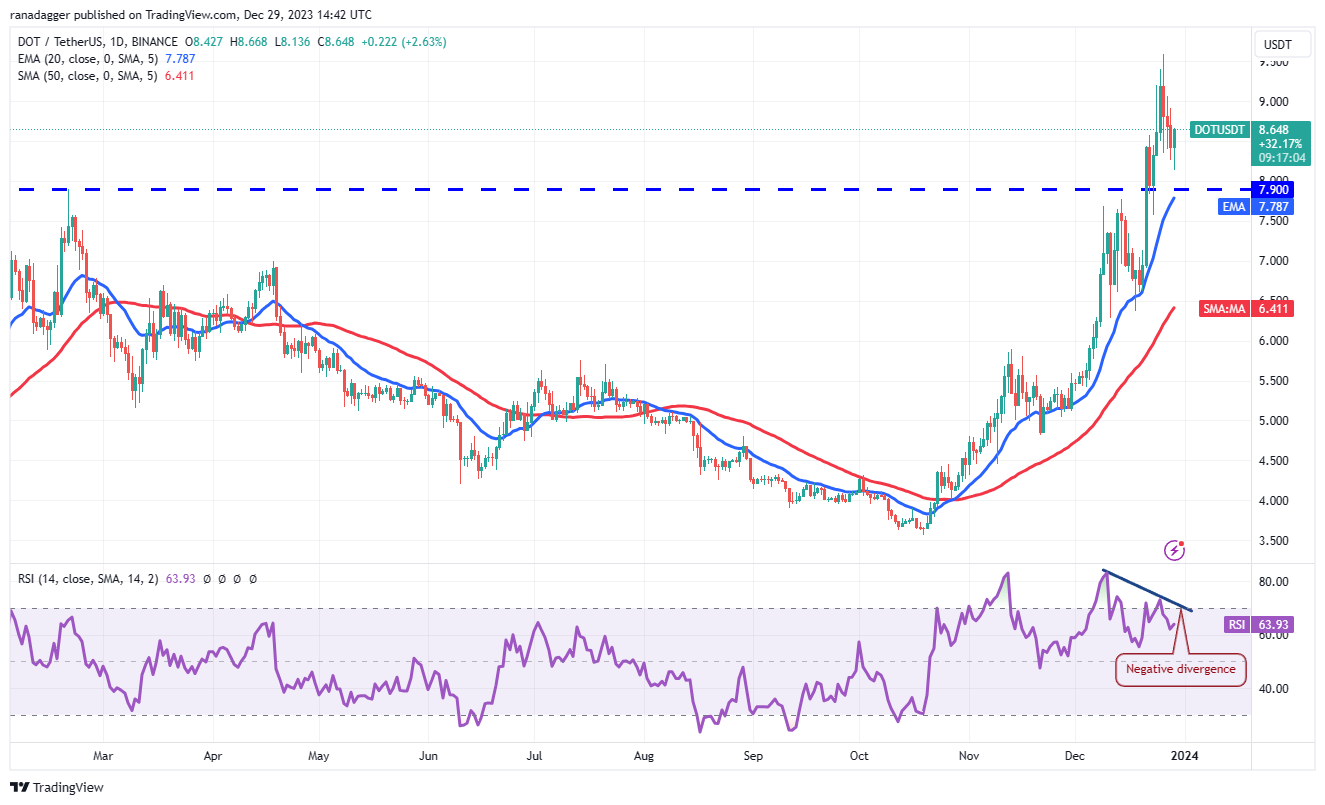Screen dimensions: 1325x805
Task: Click the 7.500 price axis label
Action: 1274,221
